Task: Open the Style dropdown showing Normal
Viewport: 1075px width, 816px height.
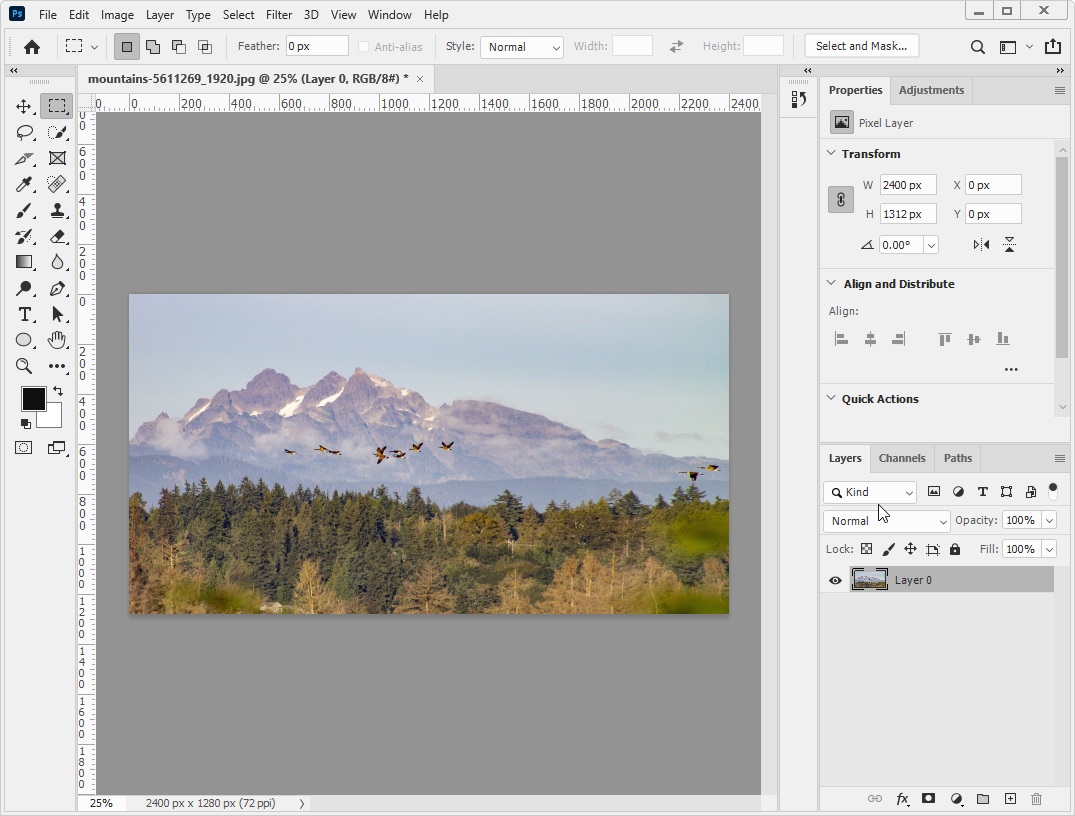Action: point(522,47)
